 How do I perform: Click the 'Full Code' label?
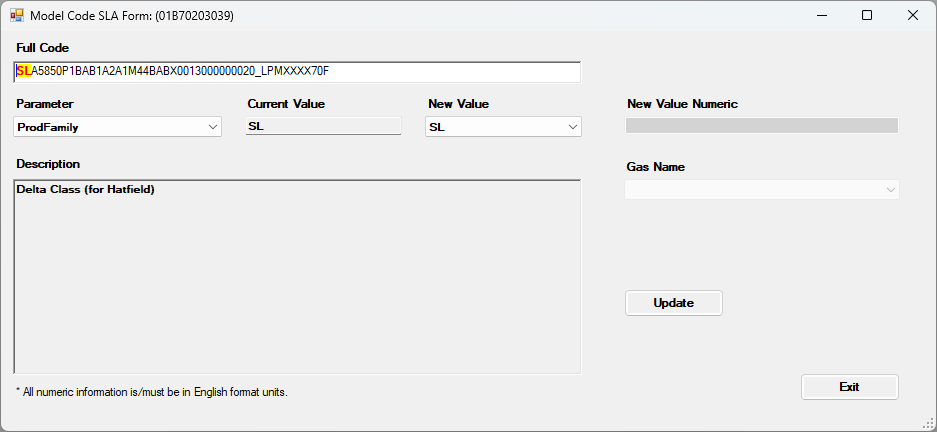click(42, 48)
